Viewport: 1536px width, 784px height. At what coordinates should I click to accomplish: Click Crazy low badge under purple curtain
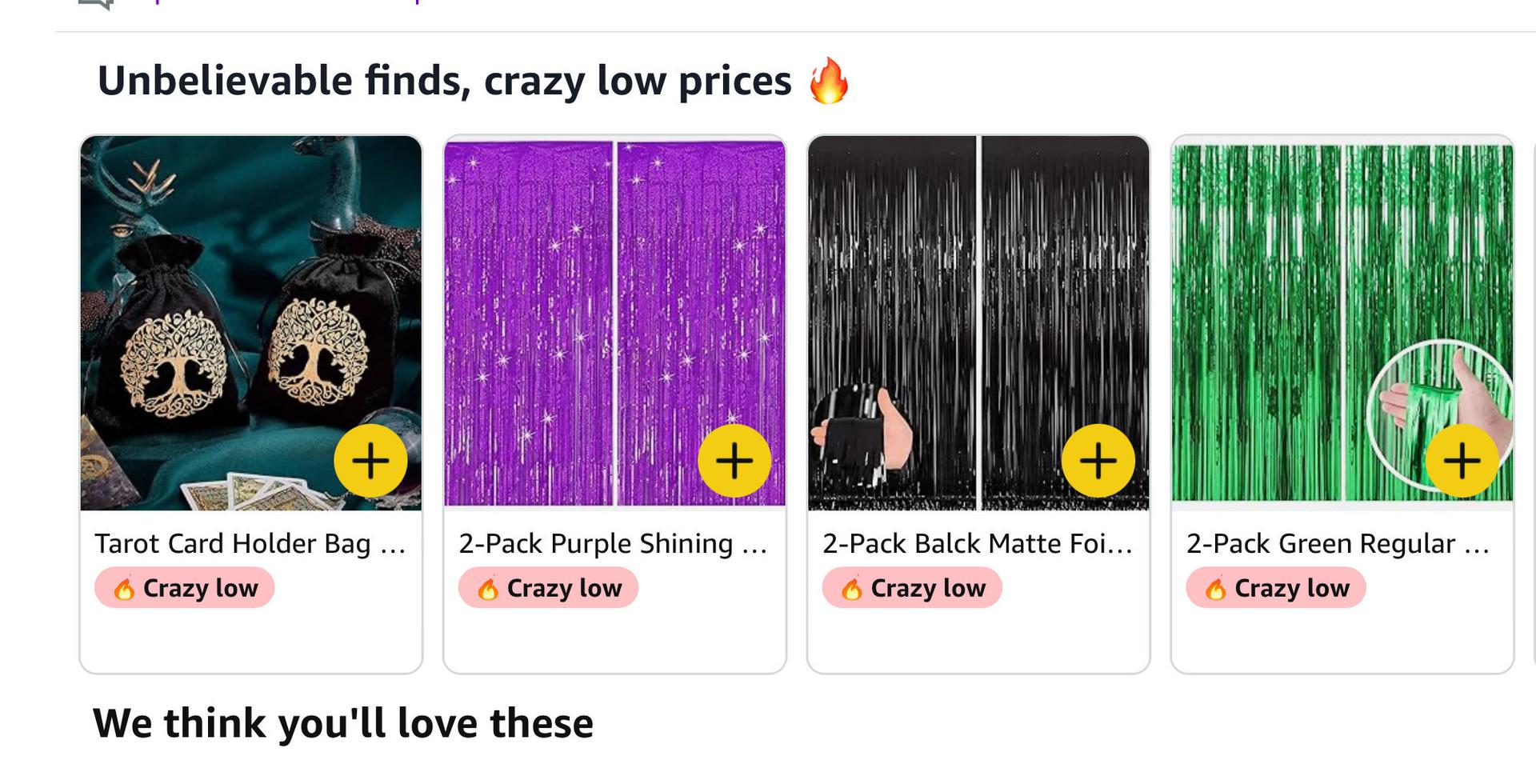549,588
